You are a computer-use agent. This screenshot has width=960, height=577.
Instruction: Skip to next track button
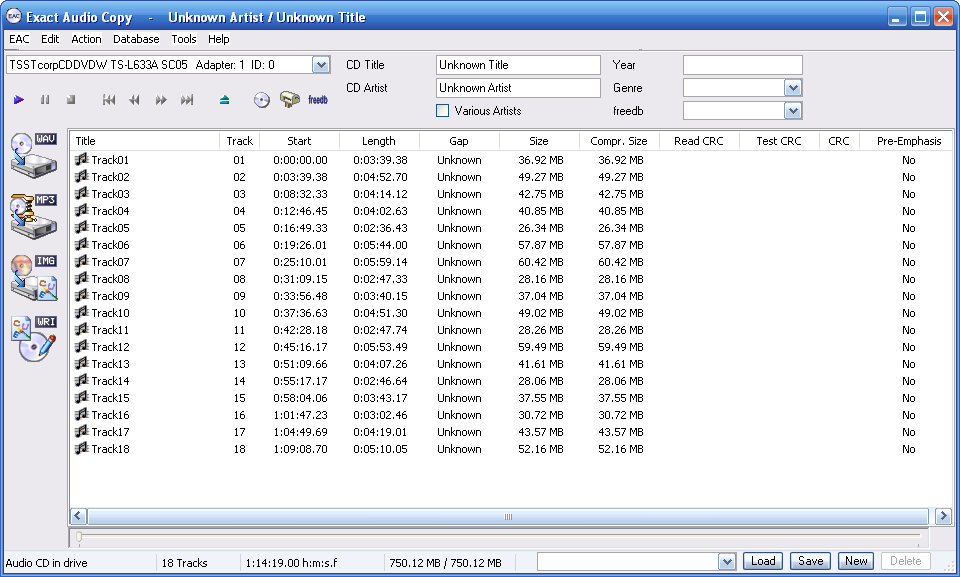click(187, 100)
